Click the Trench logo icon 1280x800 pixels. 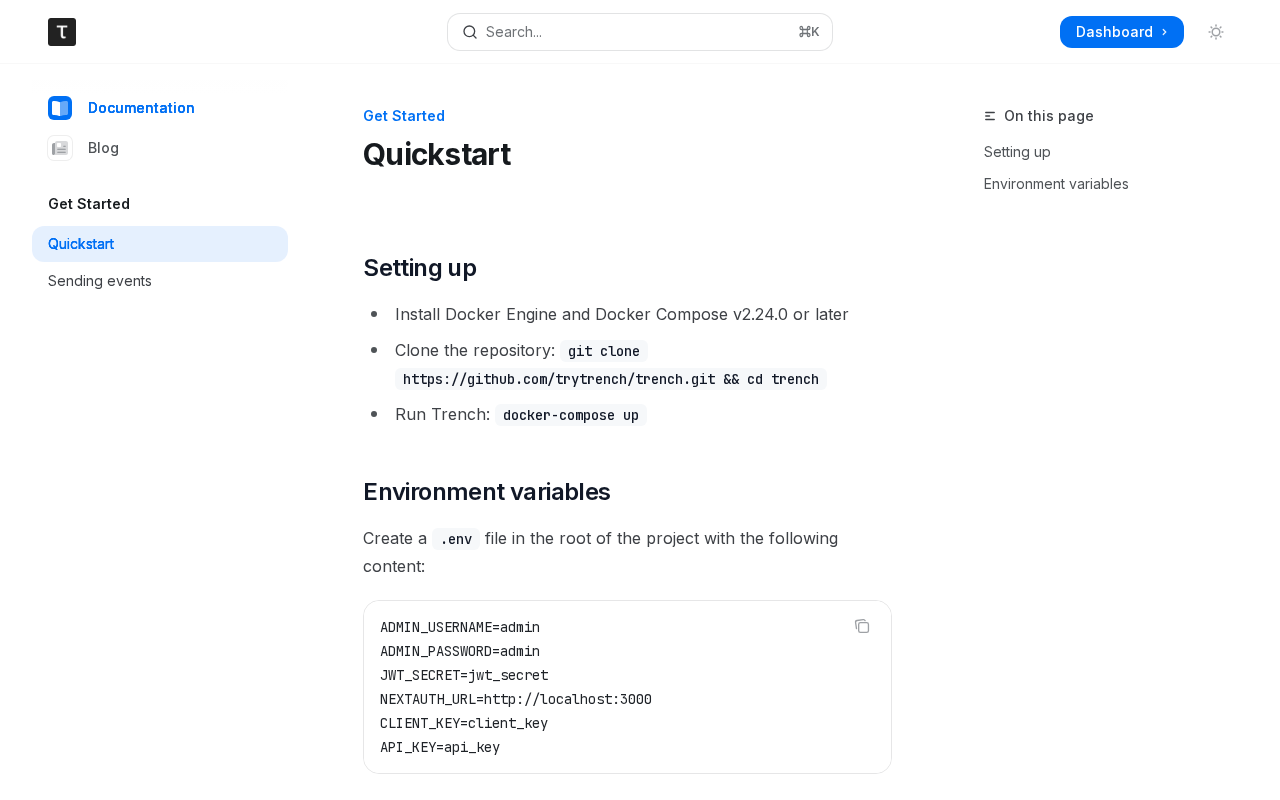pos(62,32)
